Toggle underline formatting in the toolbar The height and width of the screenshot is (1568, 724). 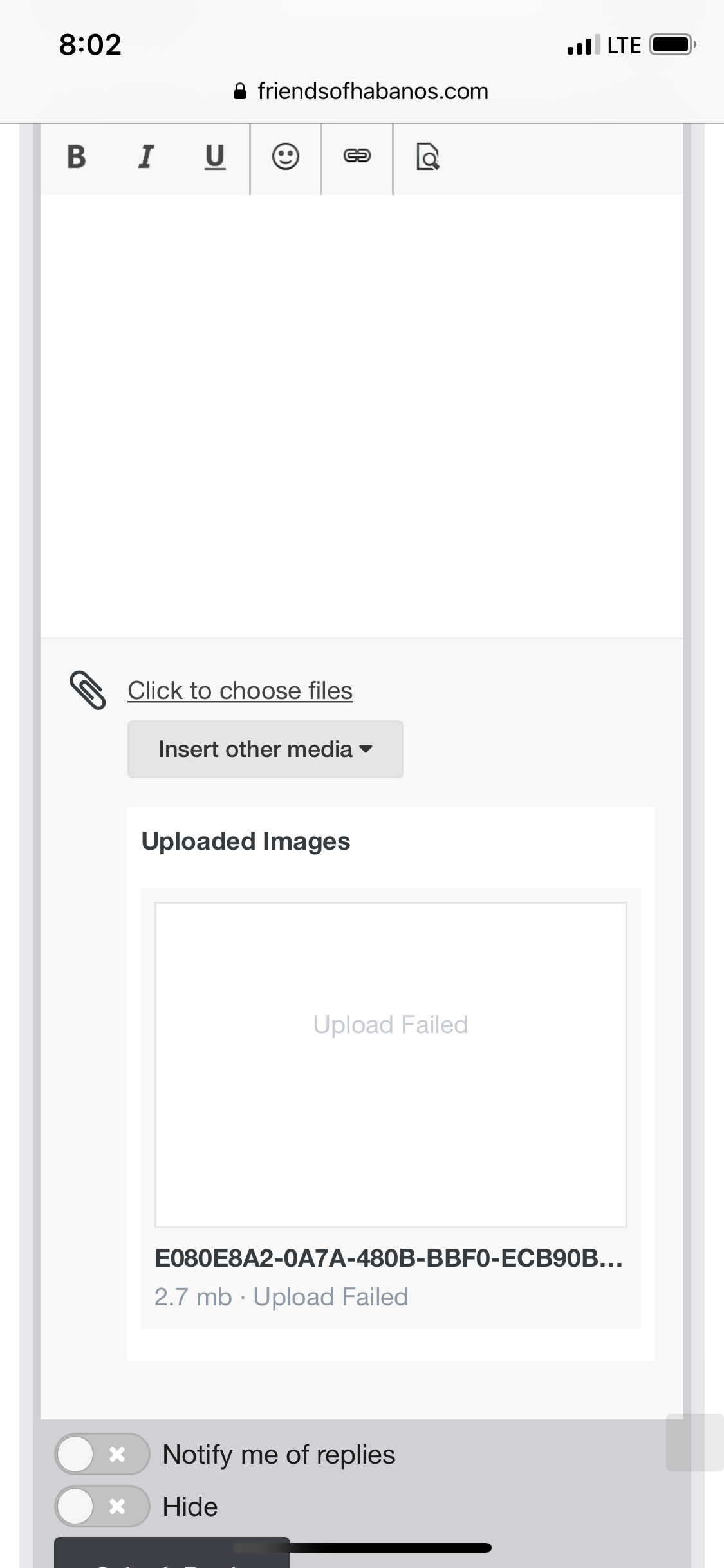pos(214,156)
